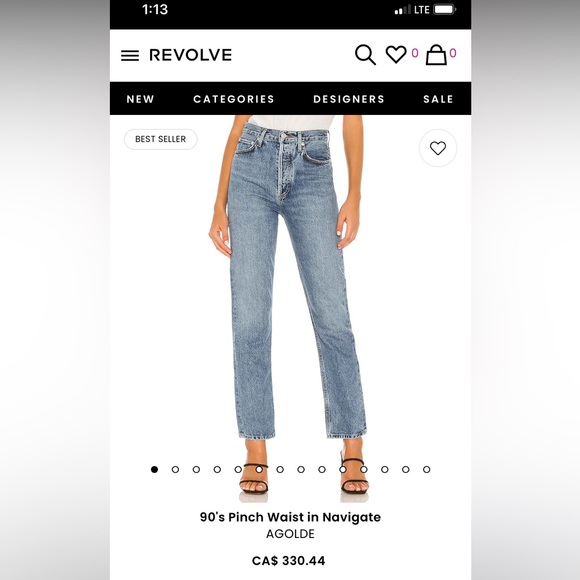Click the REVOLVE logo
Image resolution: width=580 pixels, height=580 pixels.
point(190,55)
